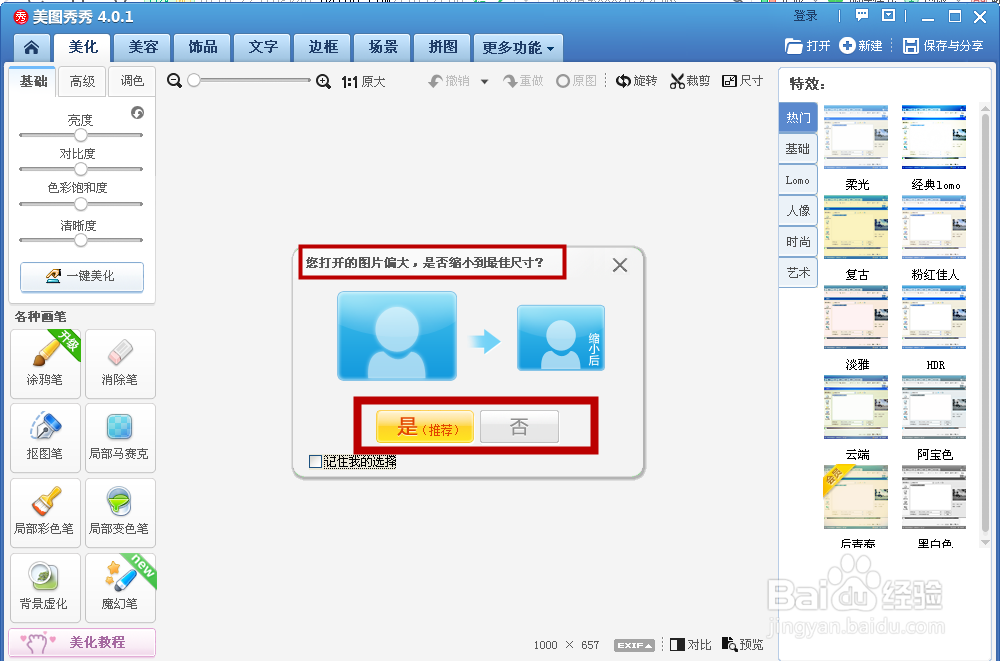The height and width of the screenshot is (661, 1000).
Task: Click the 重做 redo button
Action: (x=523, y=81)
